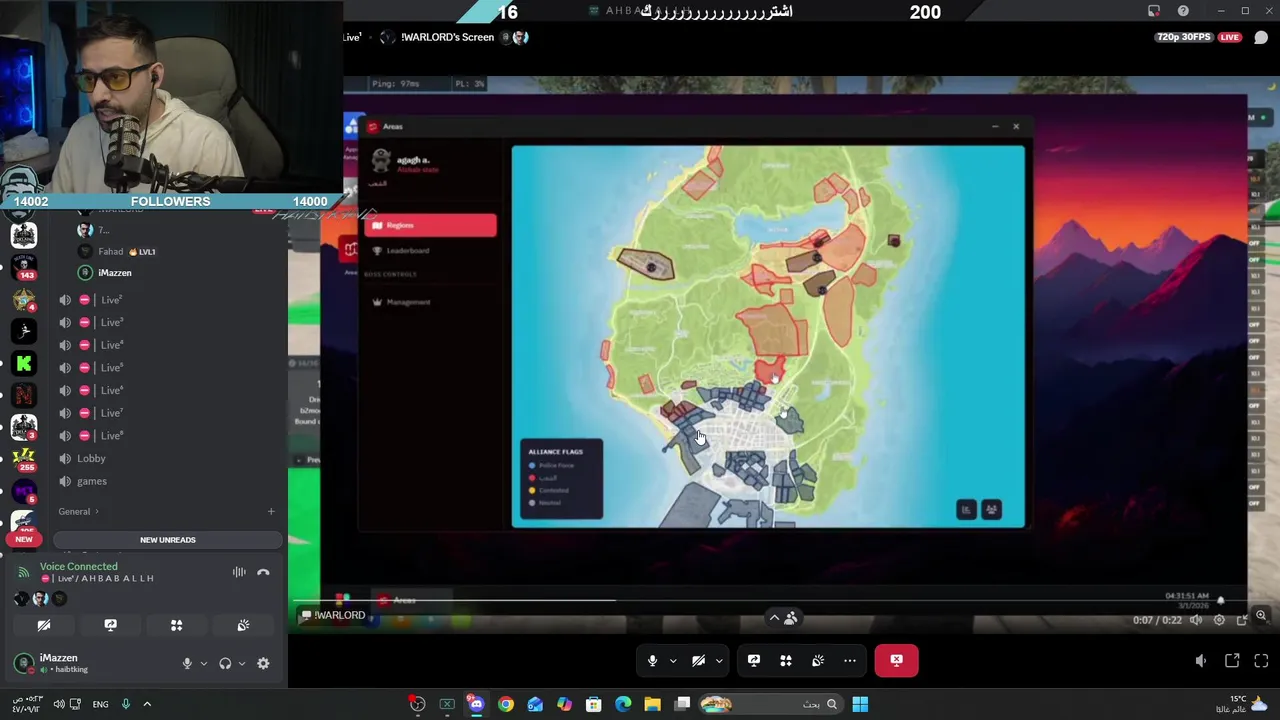Viewport: 1280px width, 720px height.
Task: Open input device dropdown near mic
Action: [203, 663]
